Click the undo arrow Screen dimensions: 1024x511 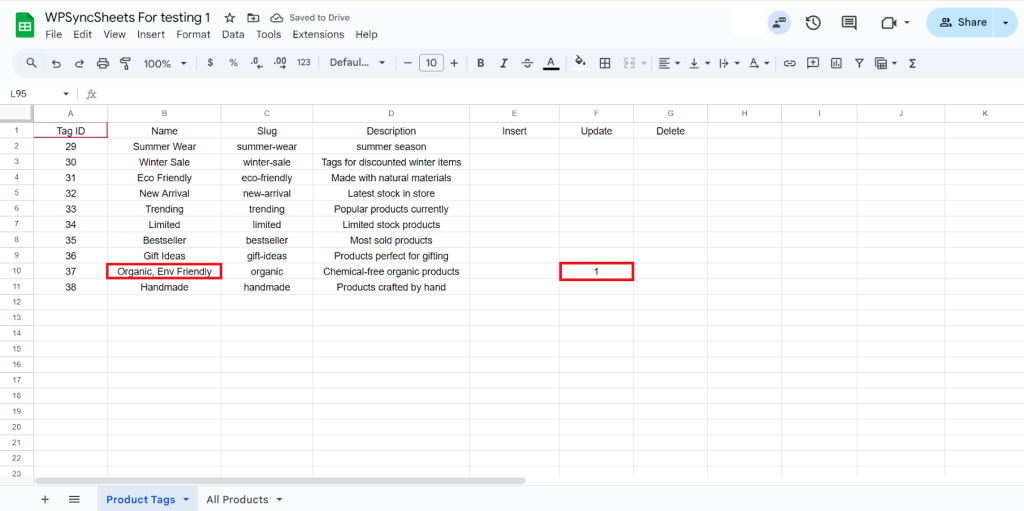56,63
